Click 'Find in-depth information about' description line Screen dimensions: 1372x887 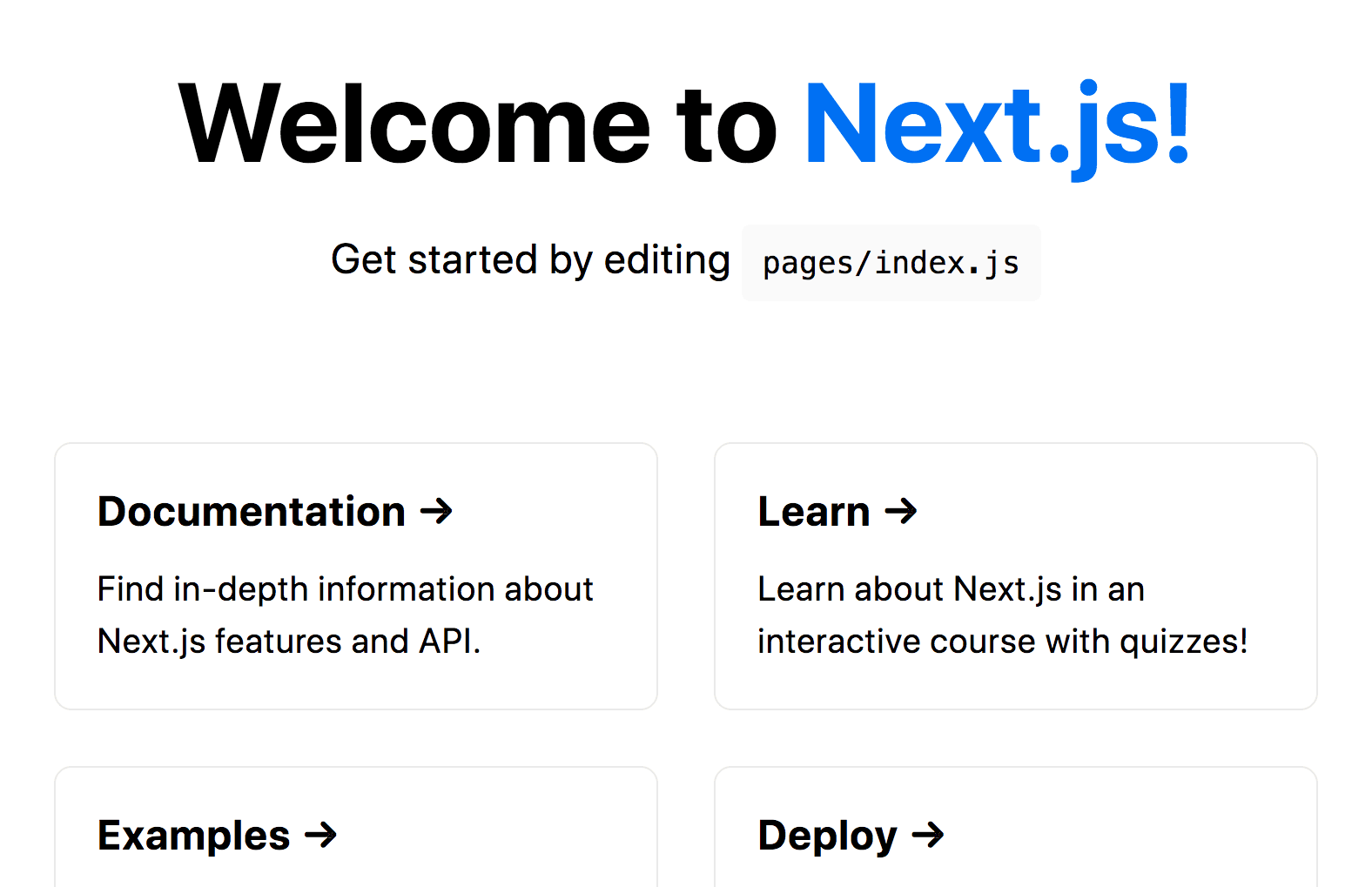(345, 589)
